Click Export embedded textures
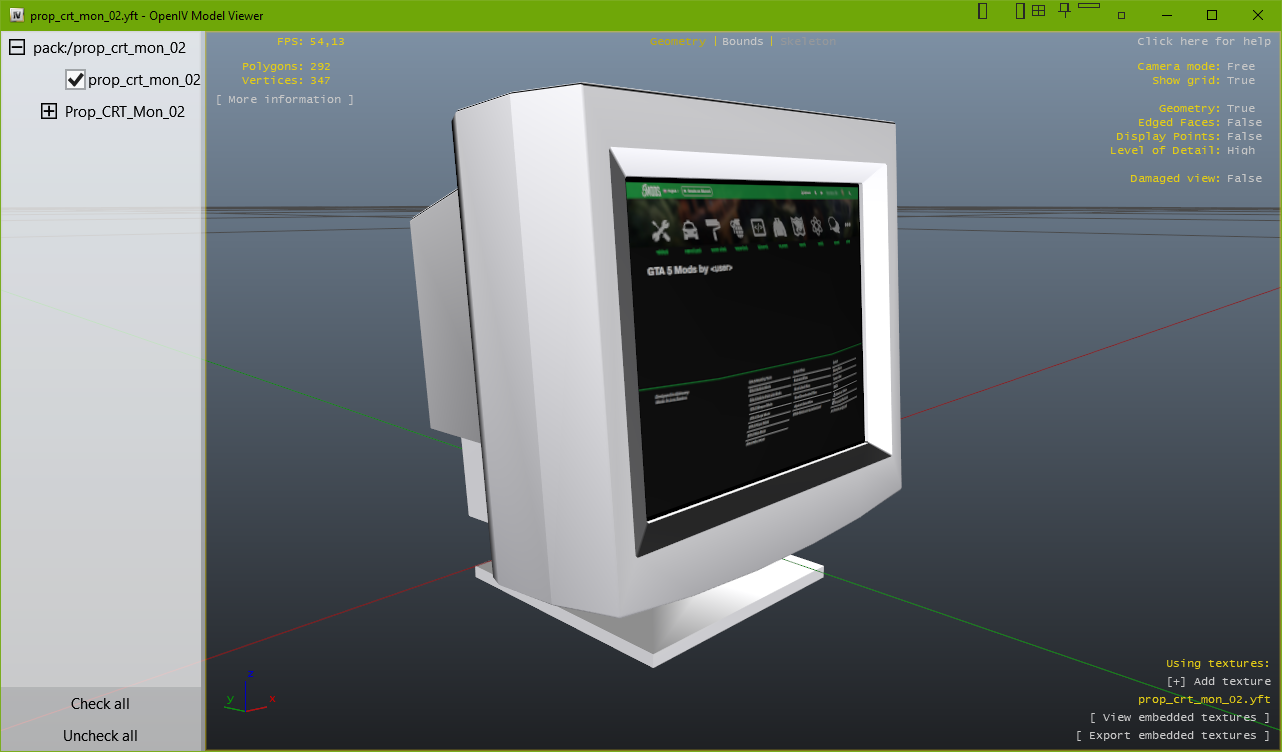 1172,735
